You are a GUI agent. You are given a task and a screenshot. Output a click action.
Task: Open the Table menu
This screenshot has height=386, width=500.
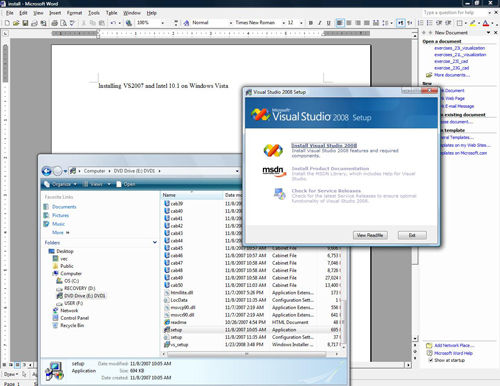[111, 13]
